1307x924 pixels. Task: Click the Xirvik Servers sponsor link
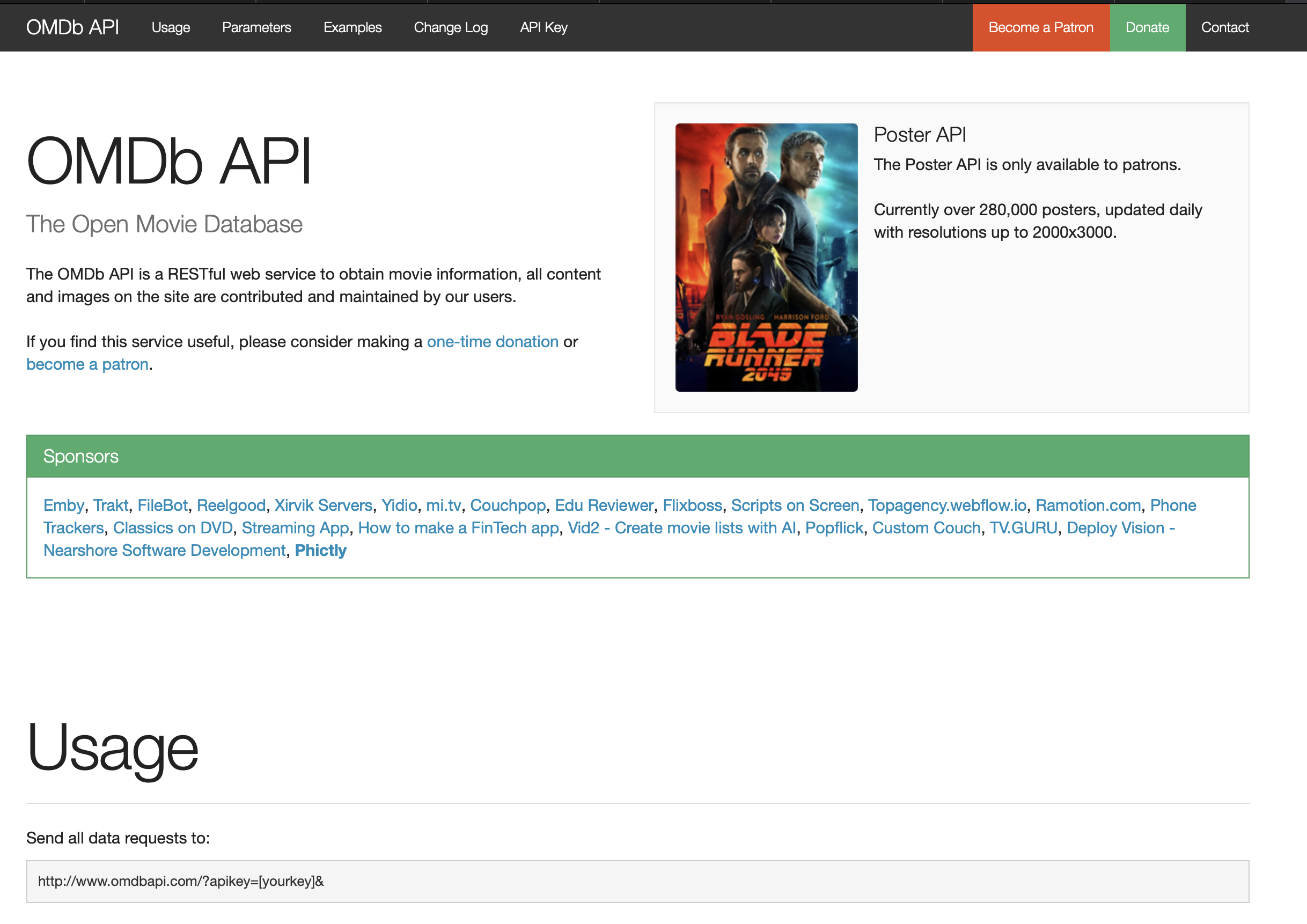click(323, 505)
